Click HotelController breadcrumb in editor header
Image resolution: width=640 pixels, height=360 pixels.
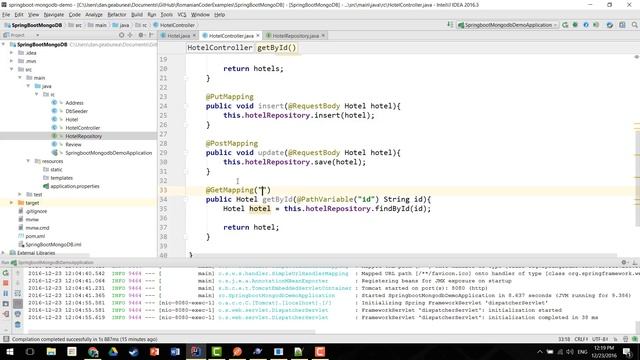pyautogui.click(x=220, y=48)
